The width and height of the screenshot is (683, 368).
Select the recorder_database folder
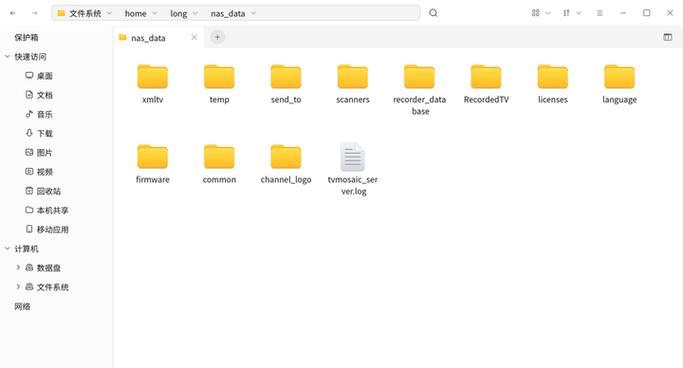click(x=419, y=90)
